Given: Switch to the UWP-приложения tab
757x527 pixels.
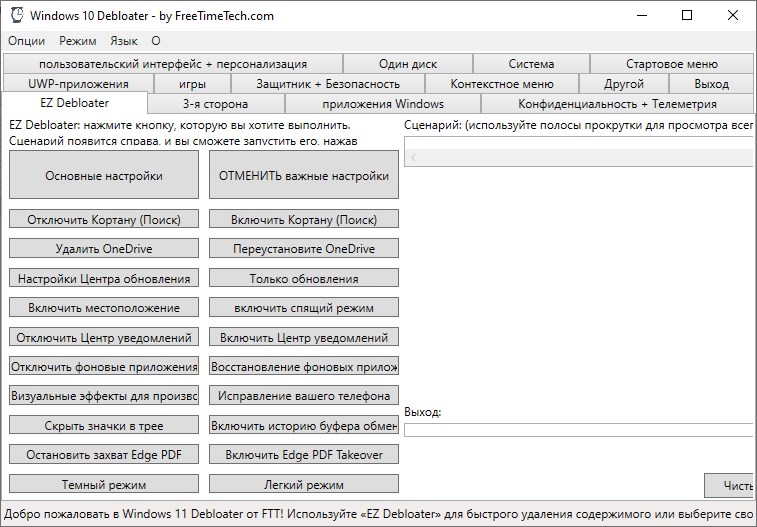Looking at the screenshot, I should pyautogui.click(x=78, y=83).
